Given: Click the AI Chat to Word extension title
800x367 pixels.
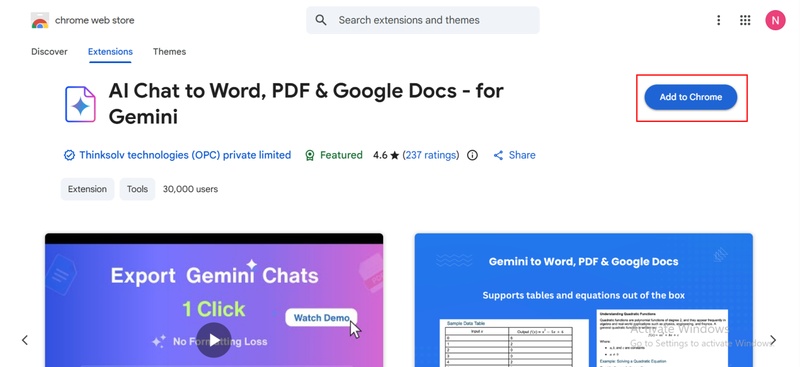Looking at the screenshot, I should [306, 104].
